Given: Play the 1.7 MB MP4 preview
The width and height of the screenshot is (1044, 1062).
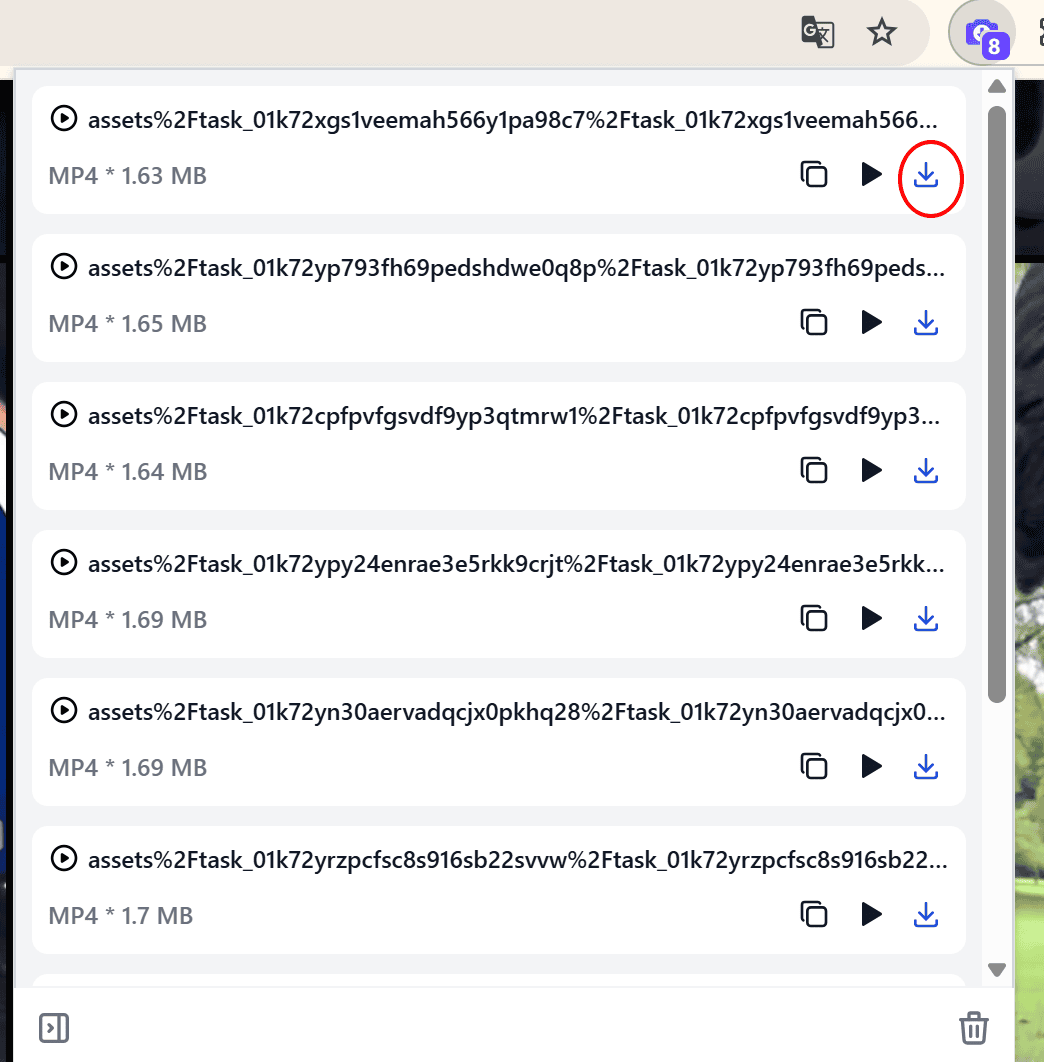Looking at the screenshot, I should click(x=871, y=914).
